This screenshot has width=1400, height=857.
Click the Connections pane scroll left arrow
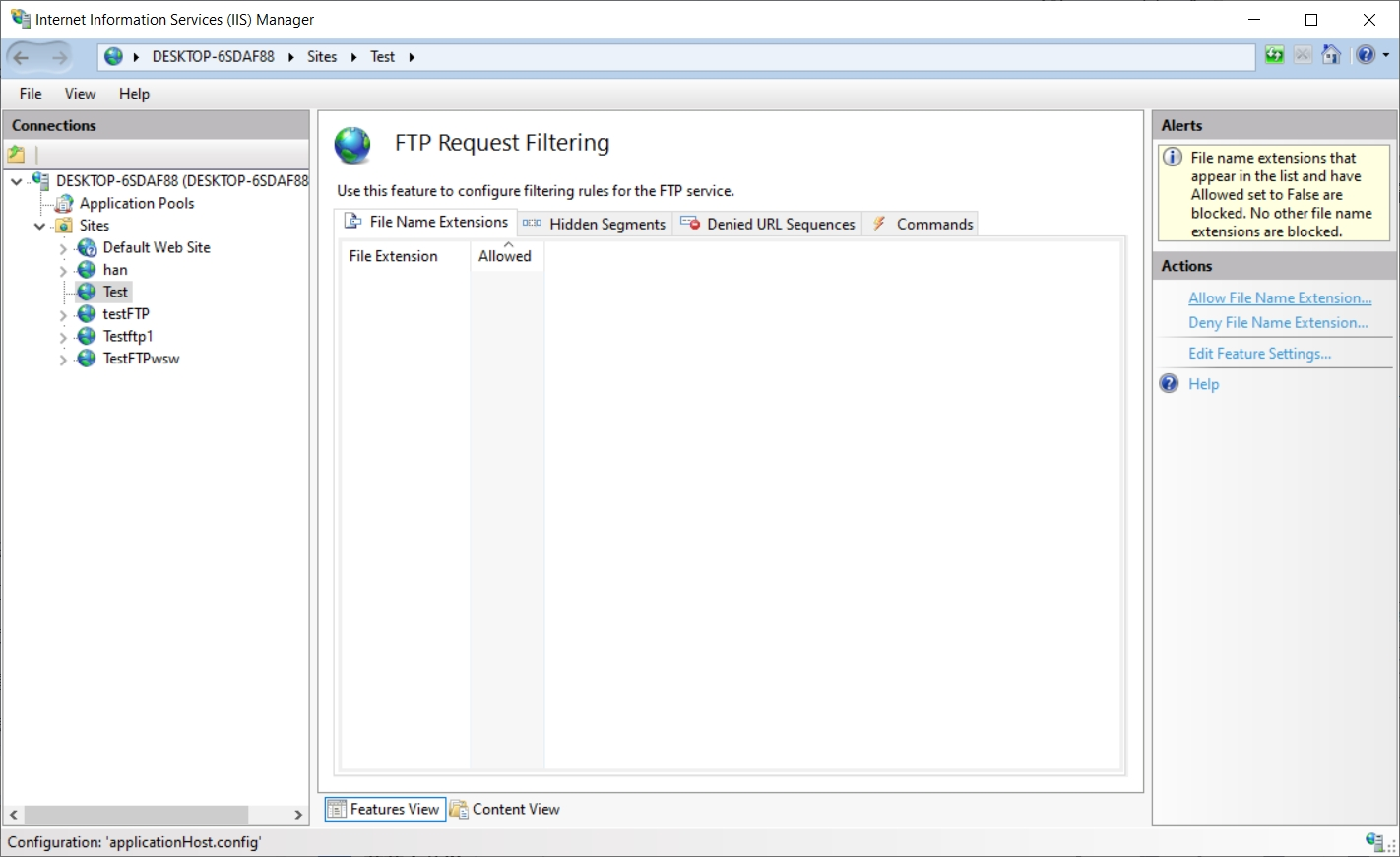coord(13,815)
